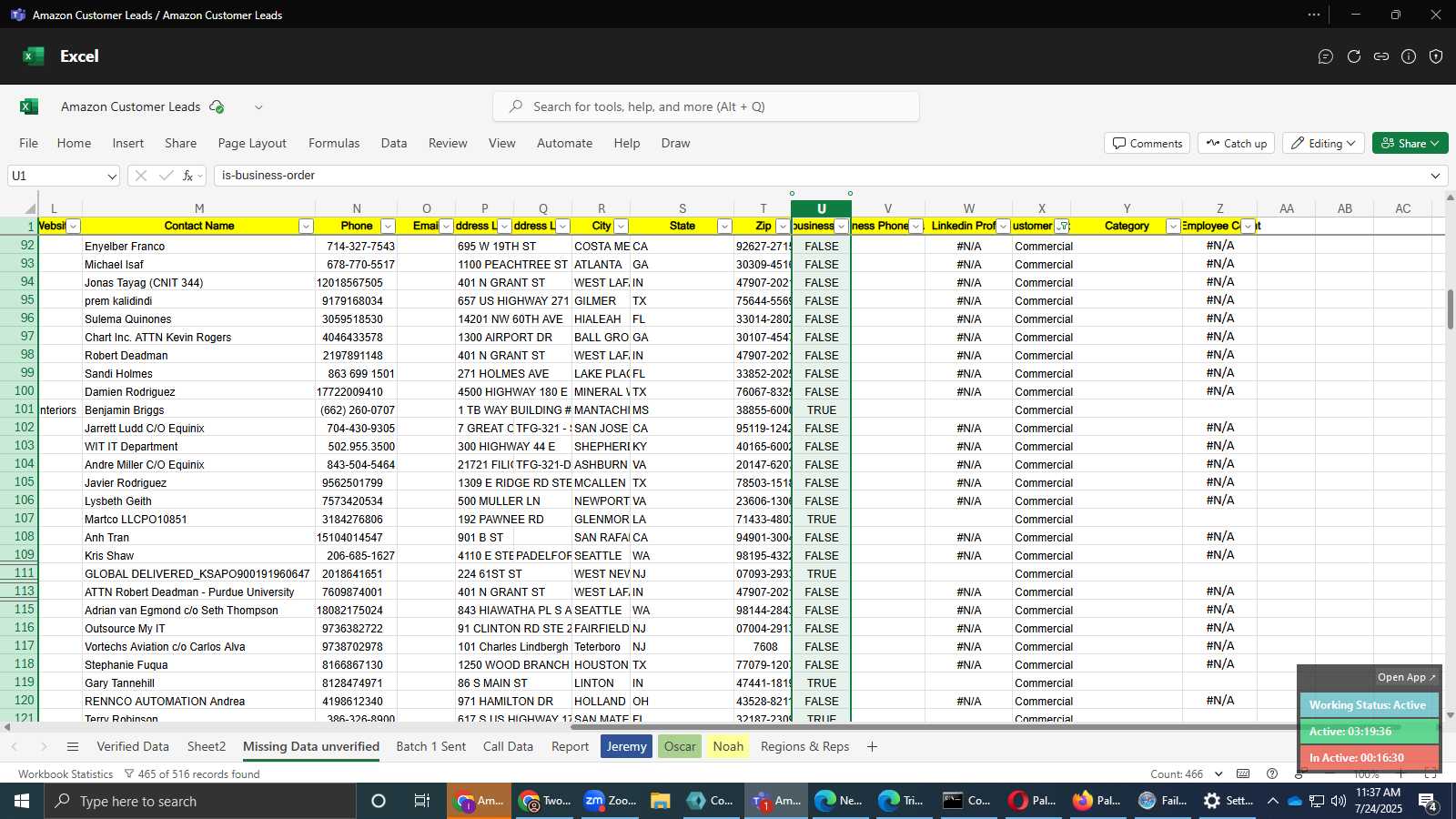Click the vertical scrollbar thumb
Screen dimensions: 1456x819
(x=1451, y=309)
